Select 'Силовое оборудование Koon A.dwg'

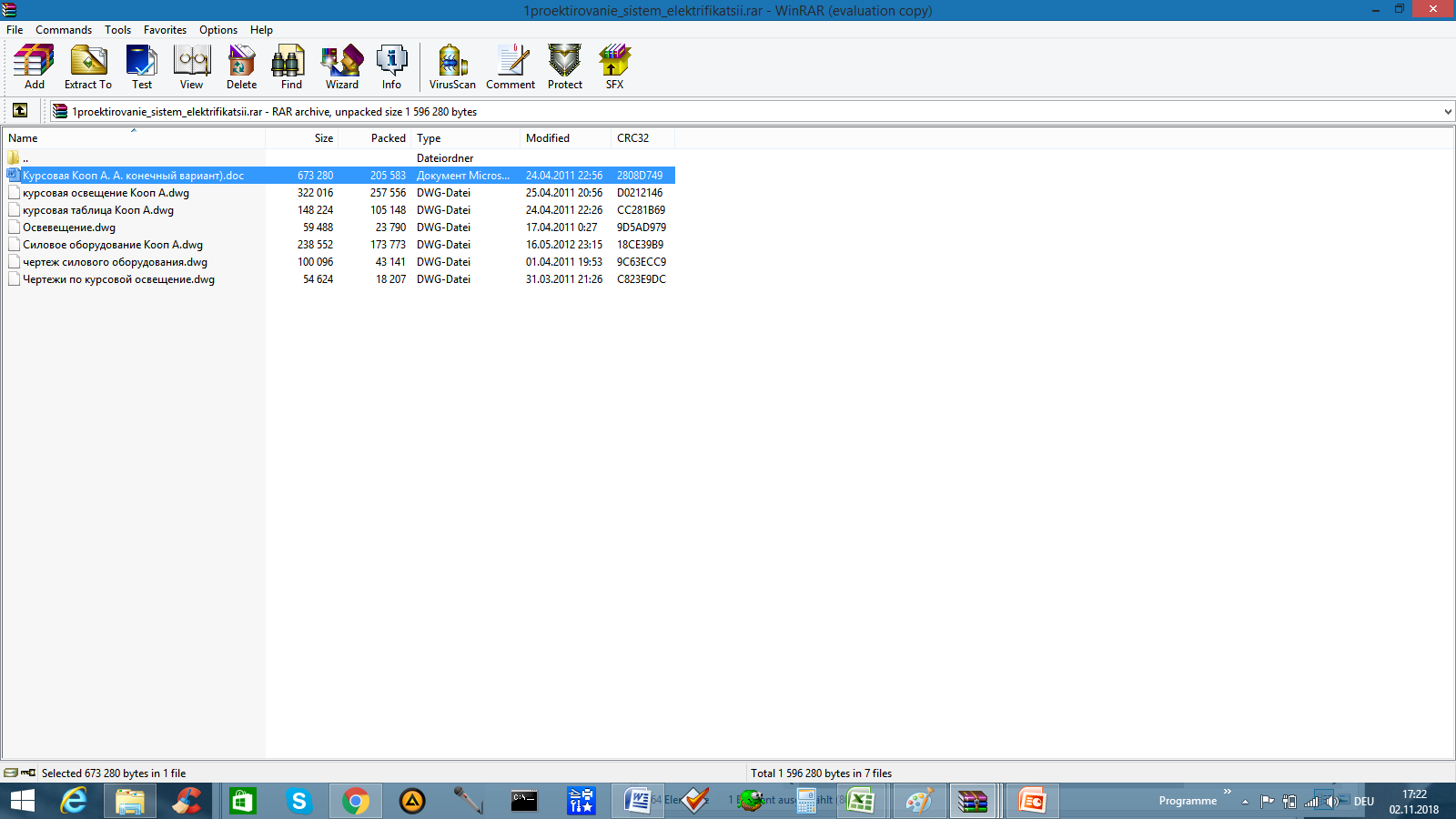pyautogui.click(x=339, y=245)
